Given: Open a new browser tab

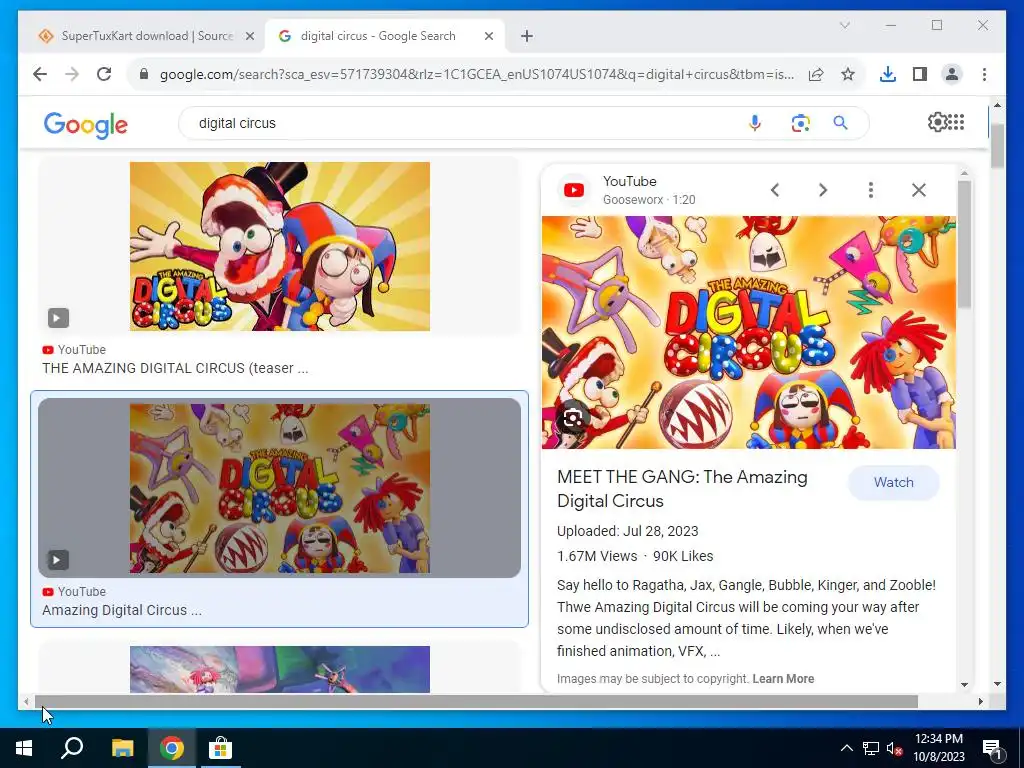Looking at the screenshot, I should [x=527, y=36].
